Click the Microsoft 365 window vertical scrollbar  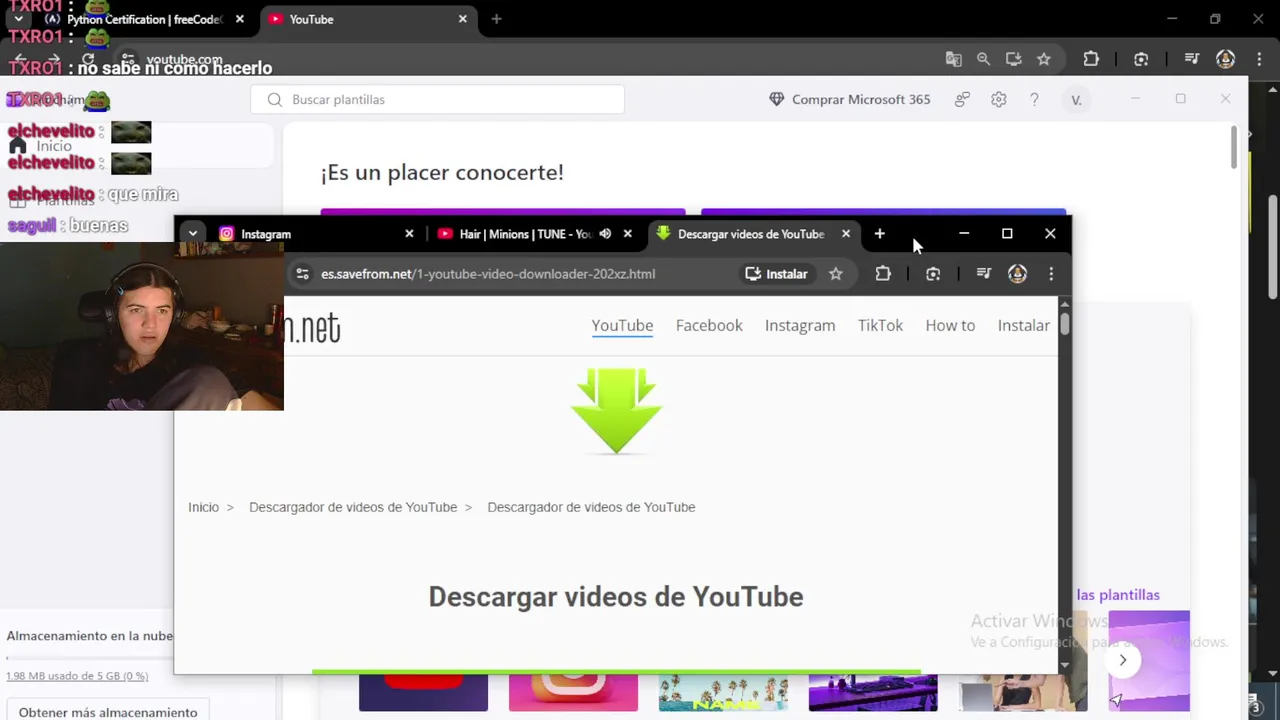1234,148
